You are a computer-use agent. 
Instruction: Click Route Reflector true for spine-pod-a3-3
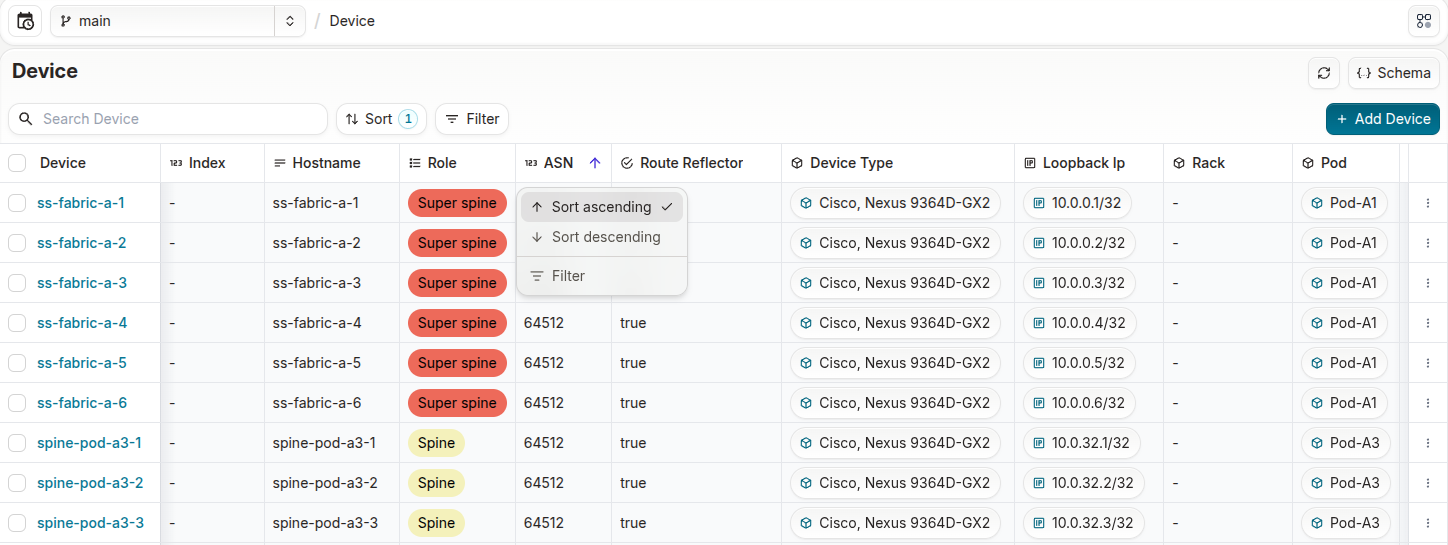tap(633, 523)
